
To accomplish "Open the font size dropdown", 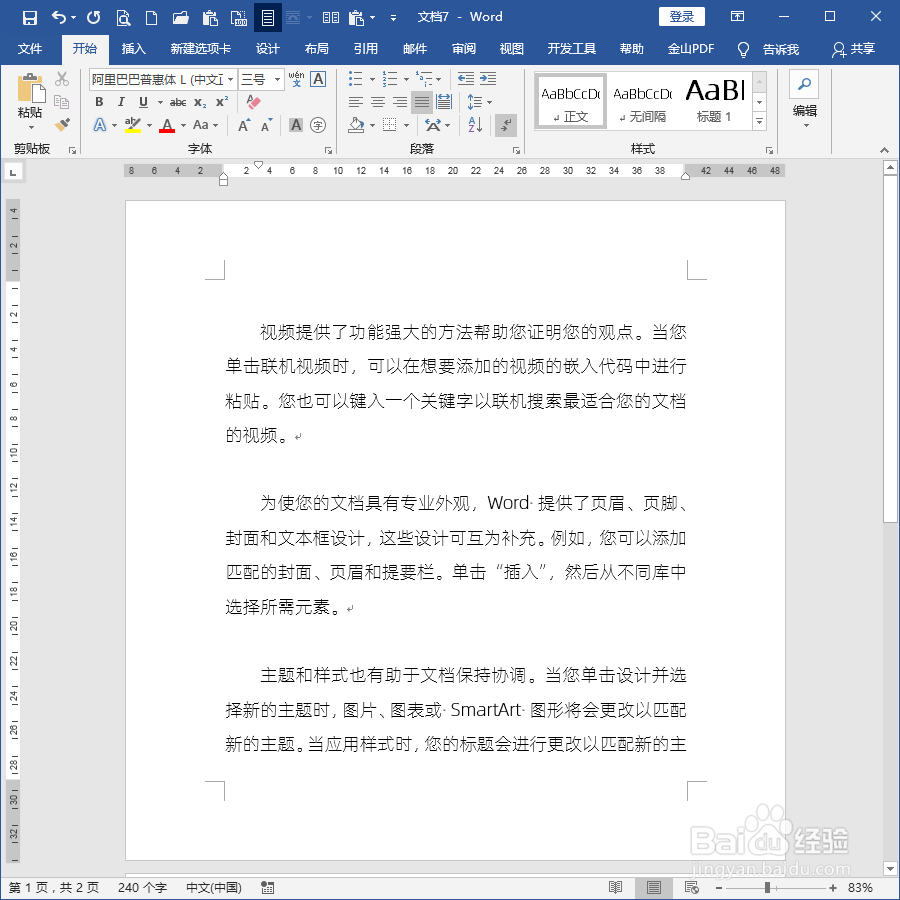I will 277,78.
